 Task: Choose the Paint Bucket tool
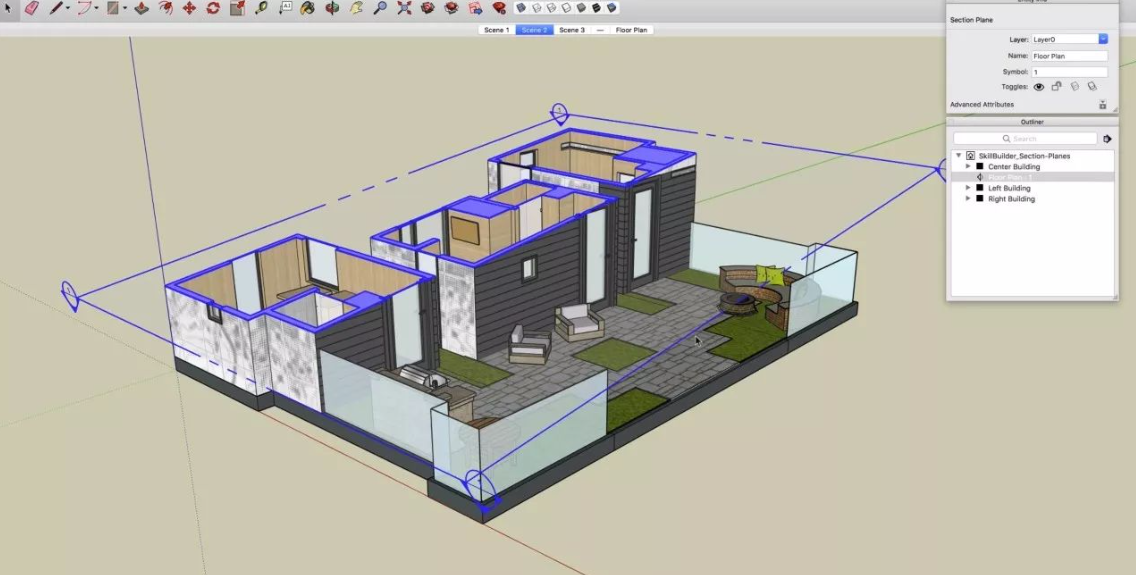point(308,8)
